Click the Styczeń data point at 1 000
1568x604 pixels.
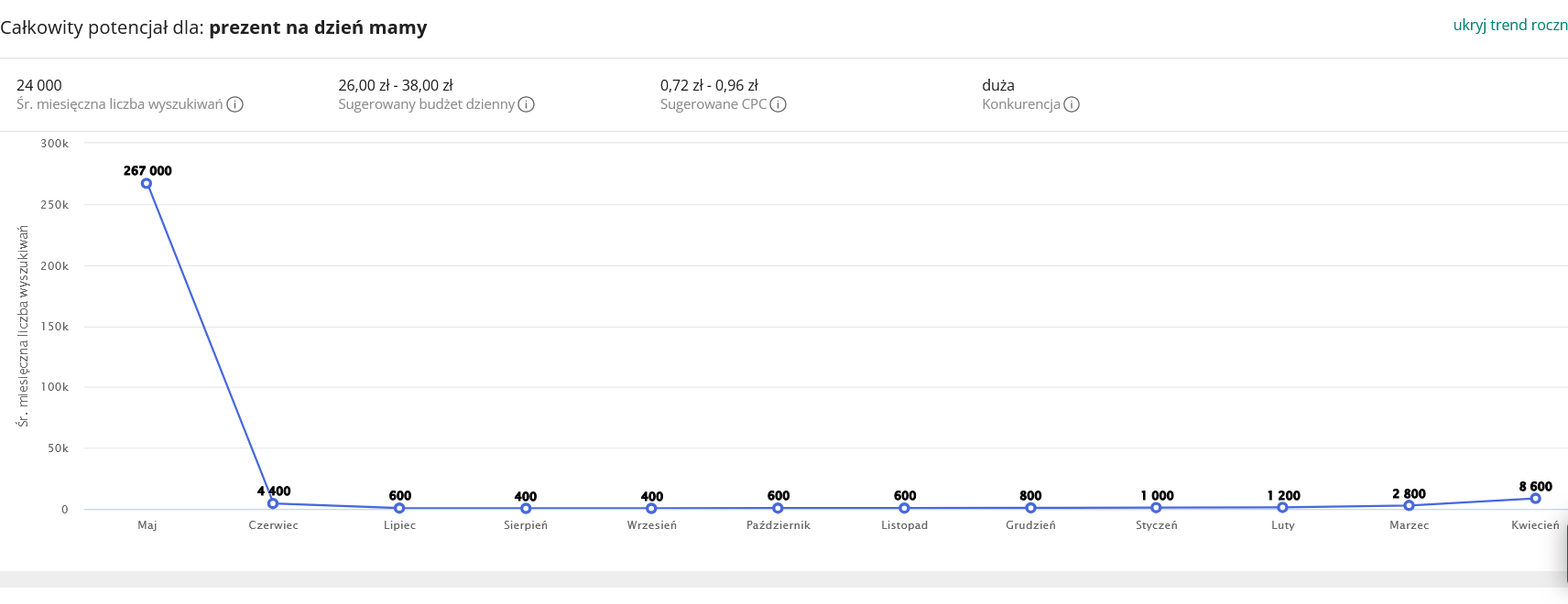tap(1156, 508)
